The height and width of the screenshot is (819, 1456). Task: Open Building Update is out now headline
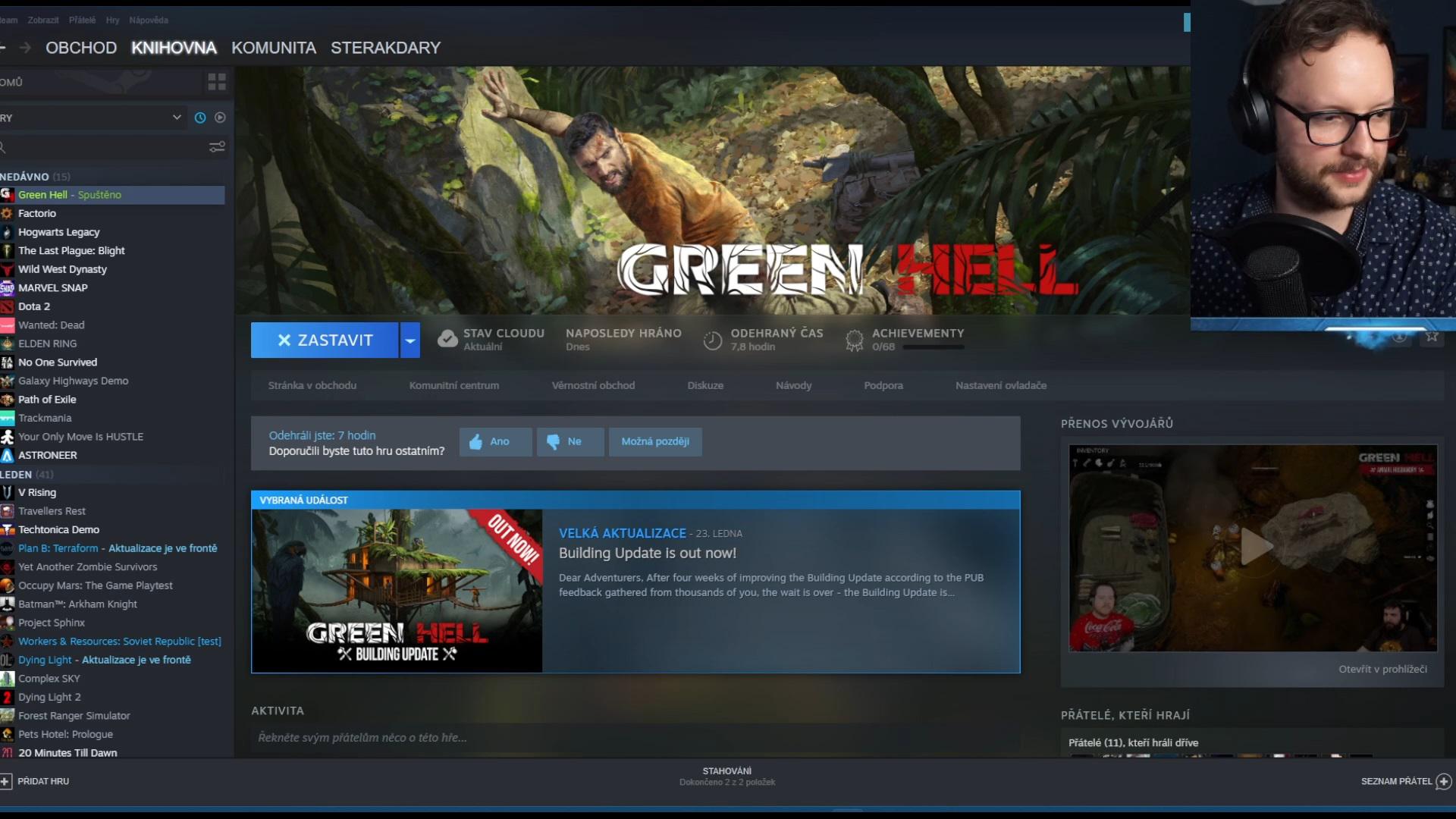648,553
